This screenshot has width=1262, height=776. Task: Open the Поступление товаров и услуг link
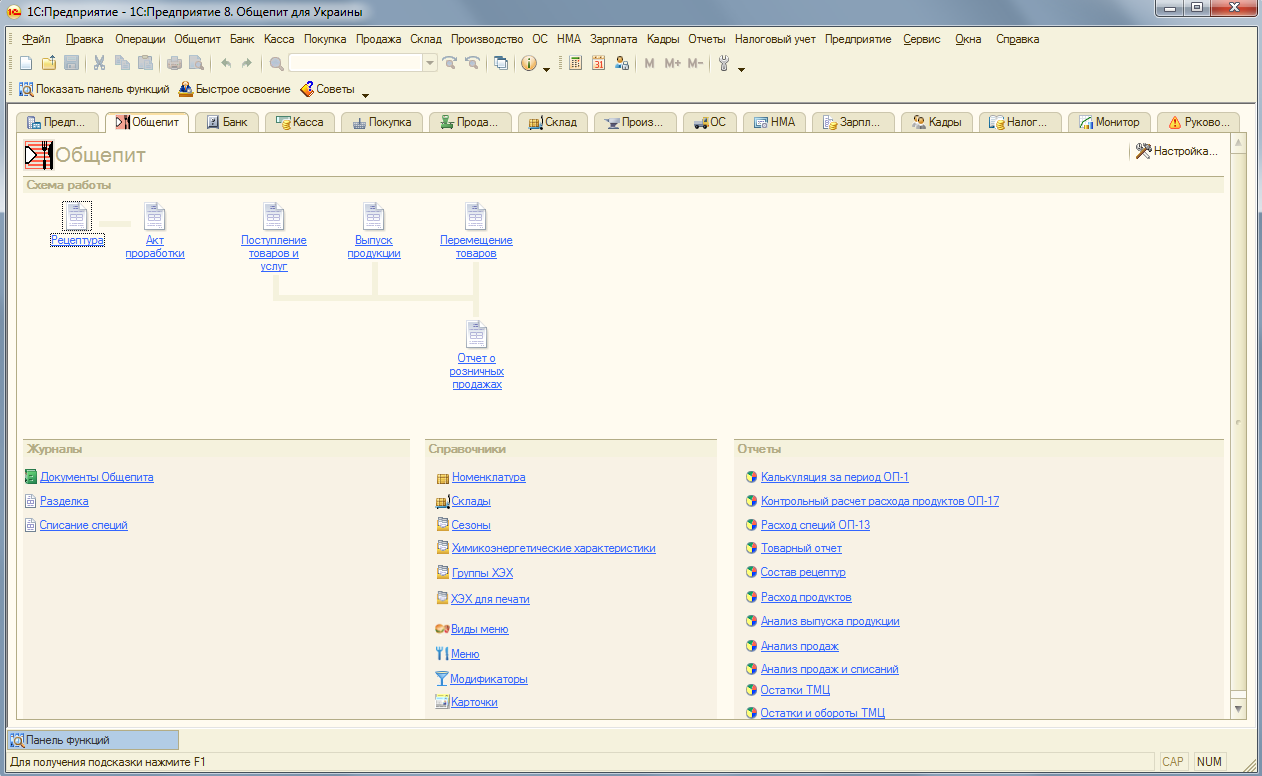pos(274,253)
